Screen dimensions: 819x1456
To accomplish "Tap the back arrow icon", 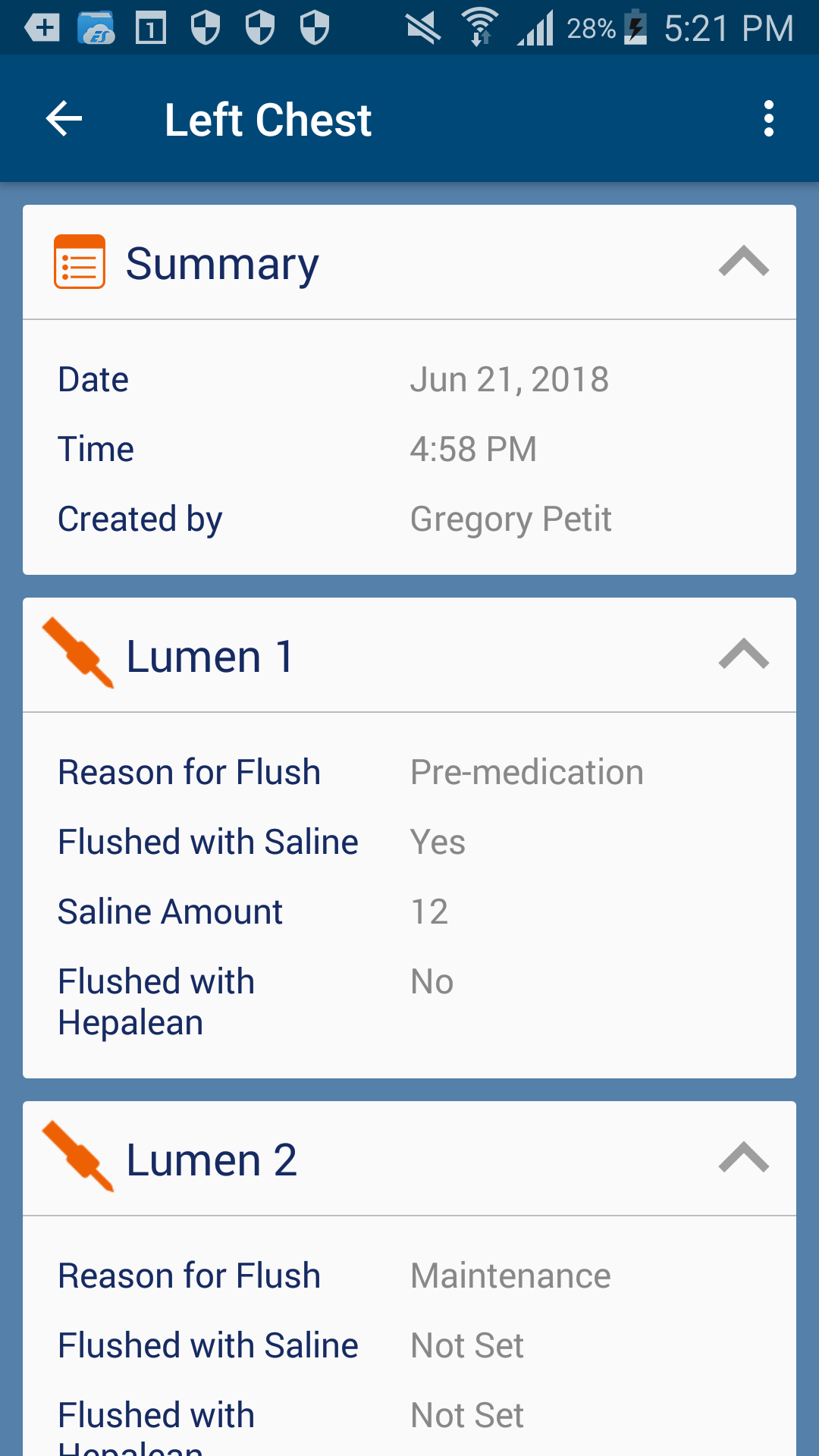I will (x=64, y=119).
